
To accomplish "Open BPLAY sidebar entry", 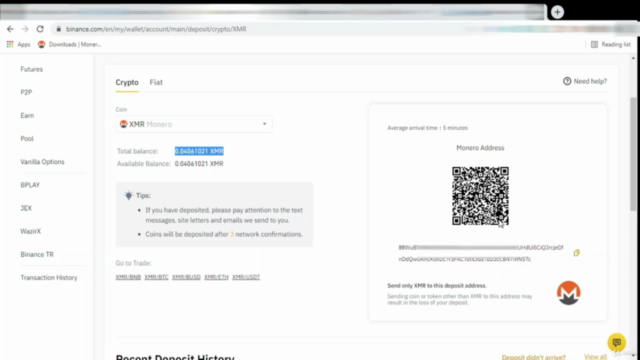I will tap(30, 185).
